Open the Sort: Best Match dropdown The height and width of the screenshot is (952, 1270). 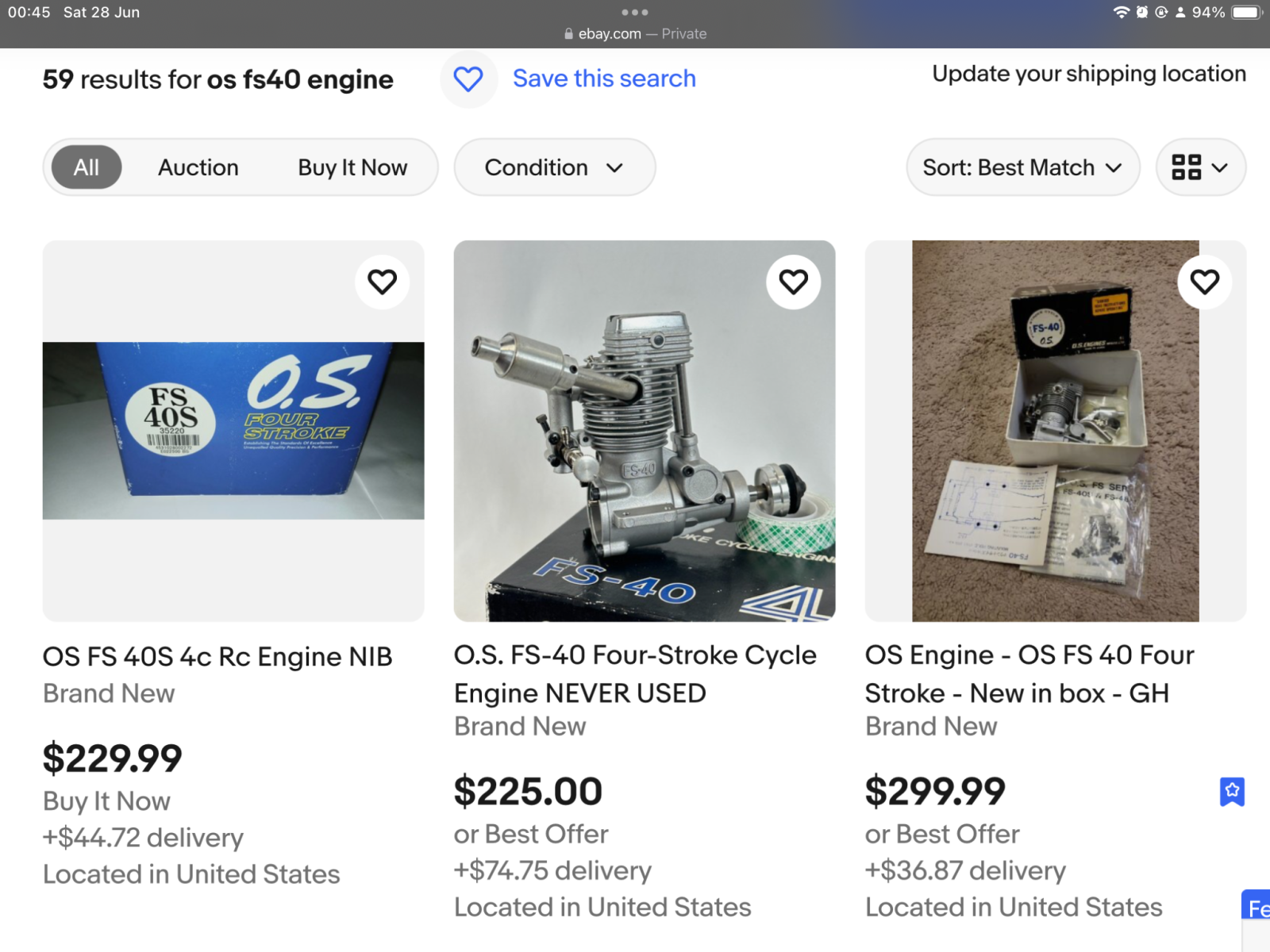[x=1022, y=167]
